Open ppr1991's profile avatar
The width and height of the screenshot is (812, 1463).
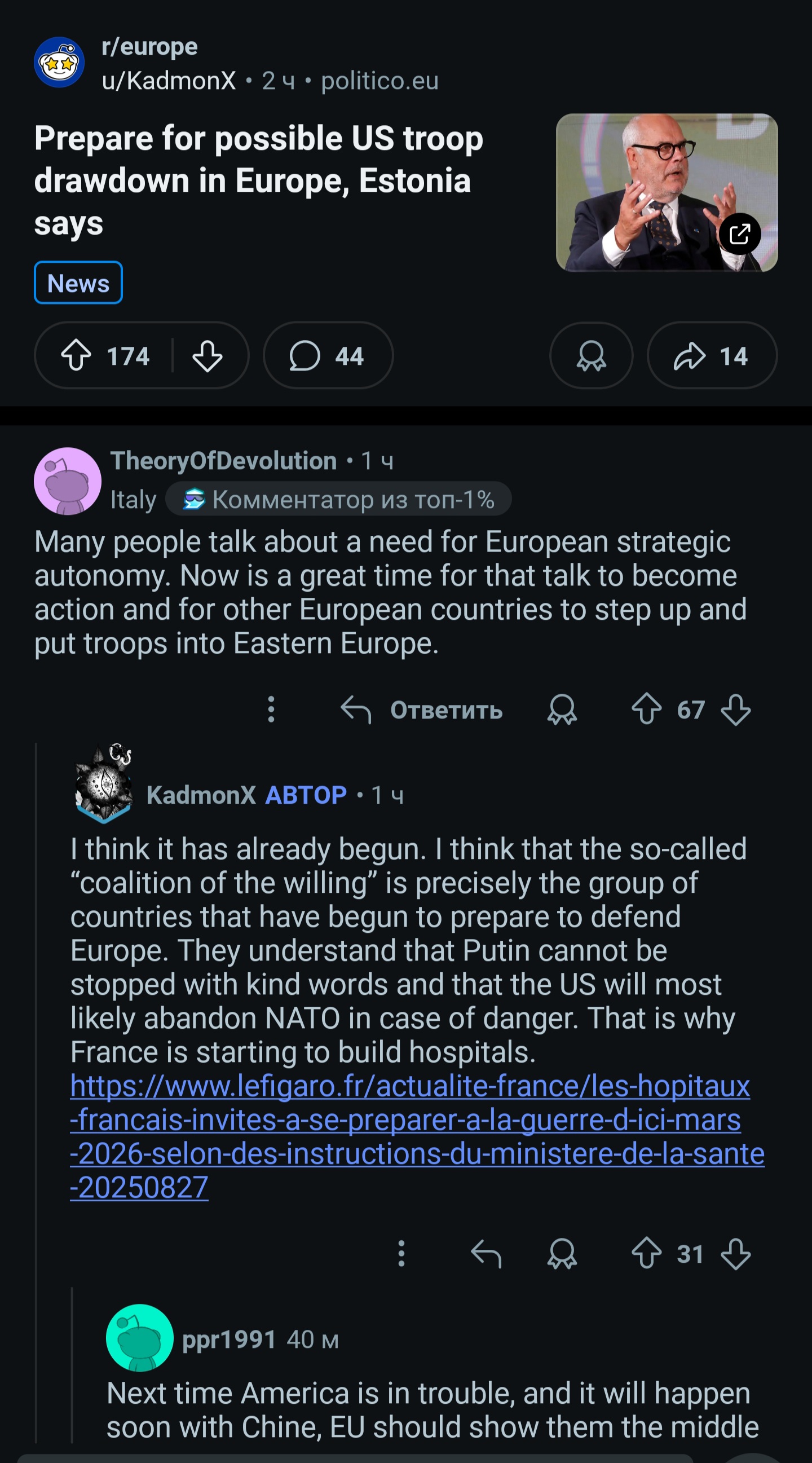pyautogui.click(x=140, y=1338)
